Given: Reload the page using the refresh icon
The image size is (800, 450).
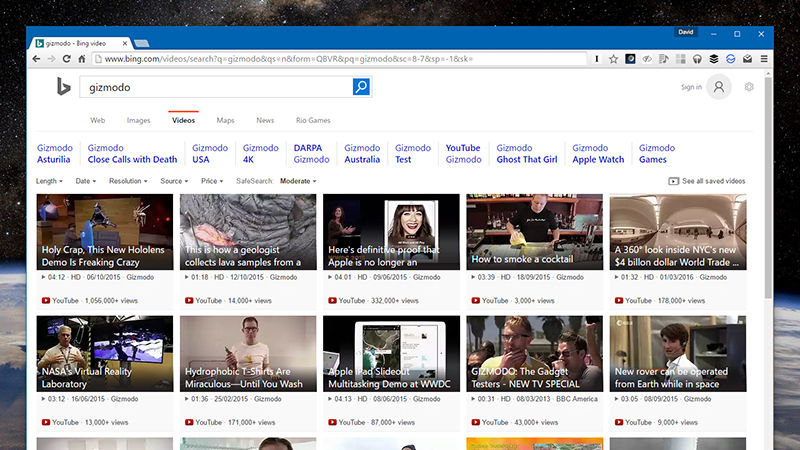Looking at the screenshot, I should pyautogui.click(x=66, y=59).
